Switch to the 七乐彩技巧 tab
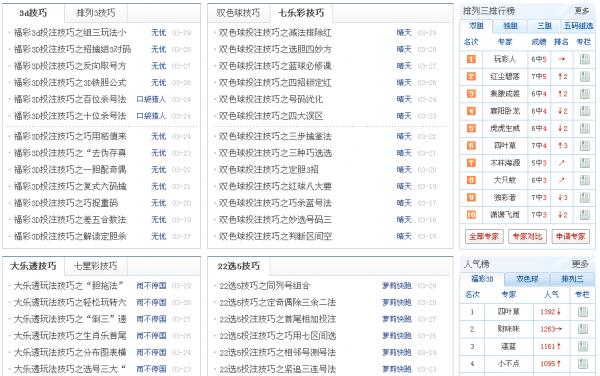This screenshot has height=376, width=600. point(301,13)
